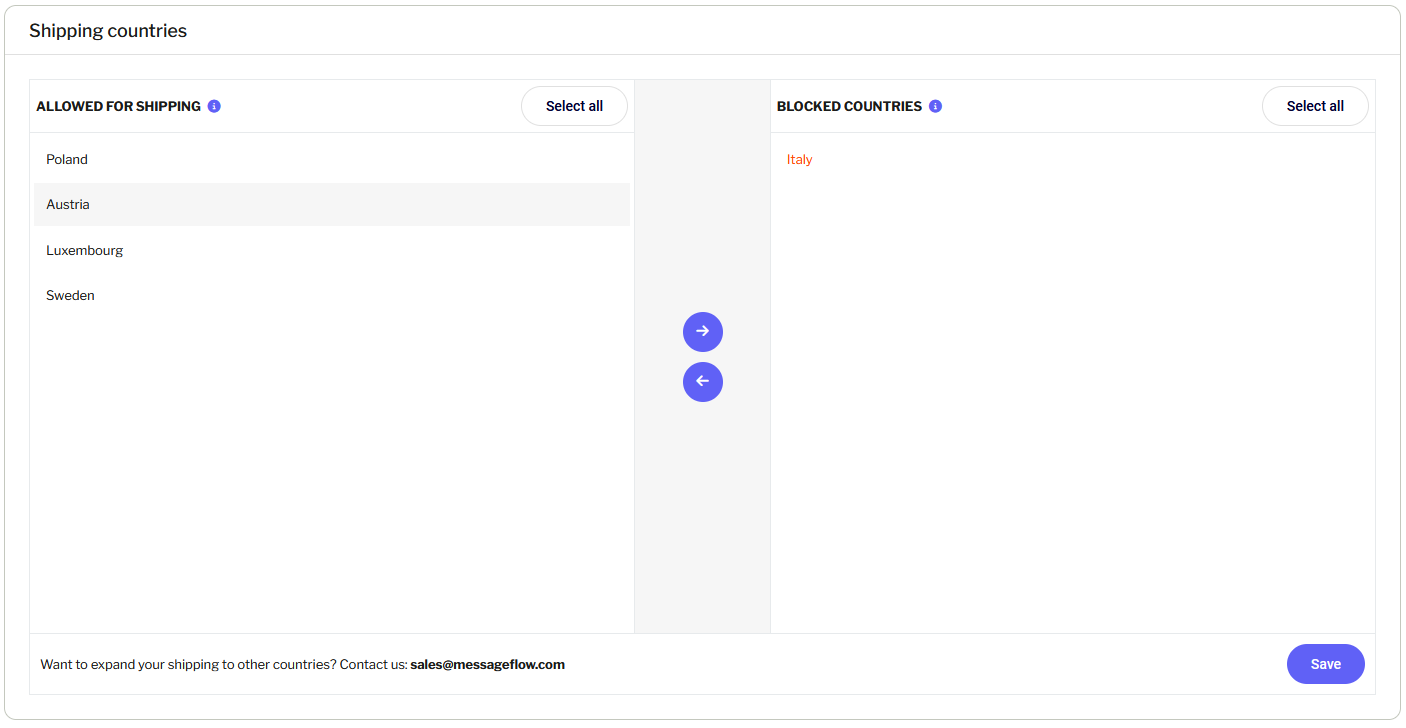Open the sales@messageflow.com contact email
The width and height of the screenshot is (1406, 728).
point(487,664)
